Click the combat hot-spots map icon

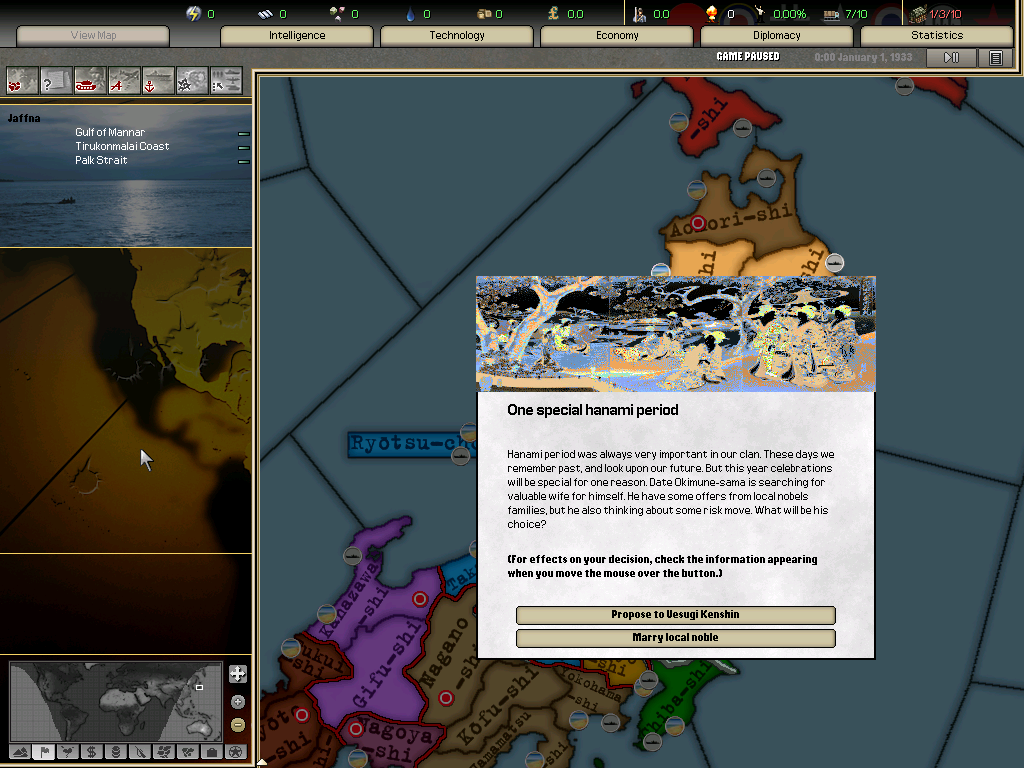pos(22,81)
